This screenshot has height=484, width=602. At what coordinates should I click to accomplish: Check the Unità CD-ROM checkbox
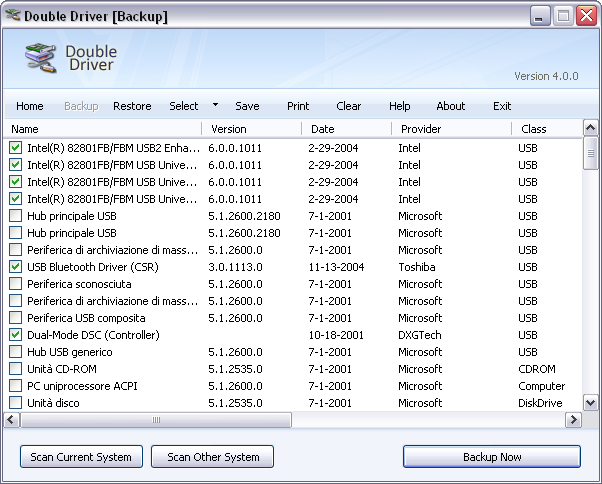click(x=15, y=369)
